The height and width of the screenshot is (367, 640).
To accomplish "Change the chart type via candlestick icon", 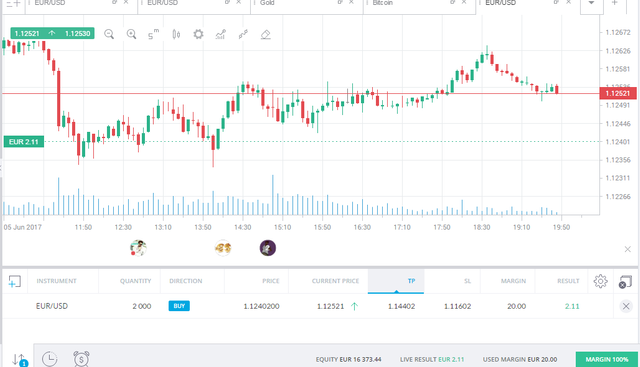I will click(176, 34).
